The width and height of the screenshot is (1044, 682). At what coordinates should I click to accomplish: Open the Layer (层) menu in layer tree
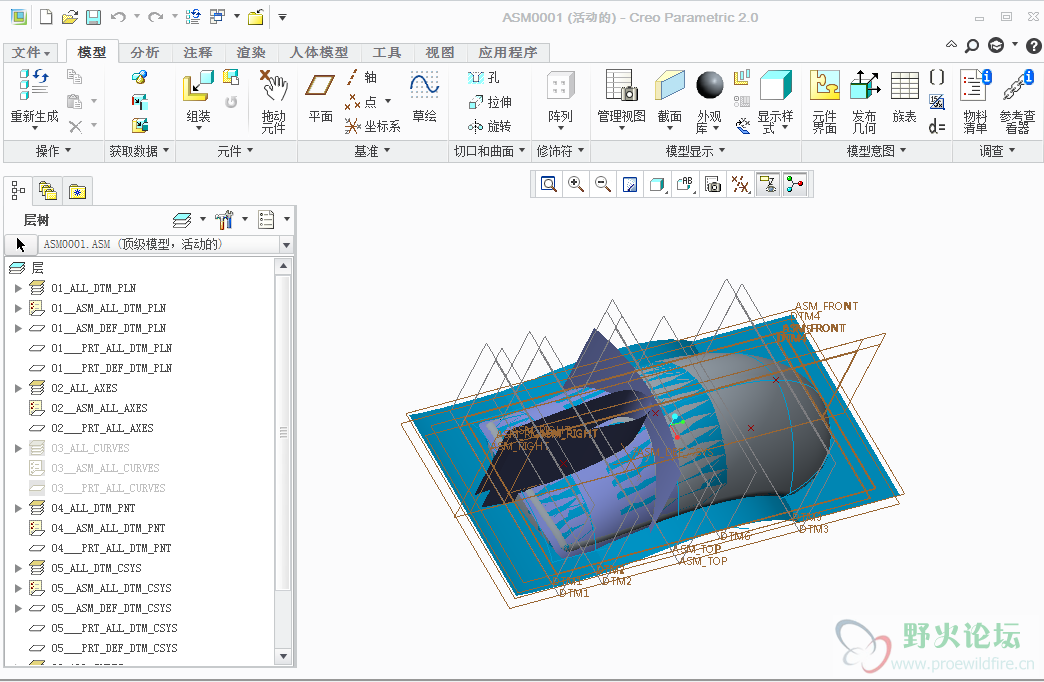[x=189, y=220]
